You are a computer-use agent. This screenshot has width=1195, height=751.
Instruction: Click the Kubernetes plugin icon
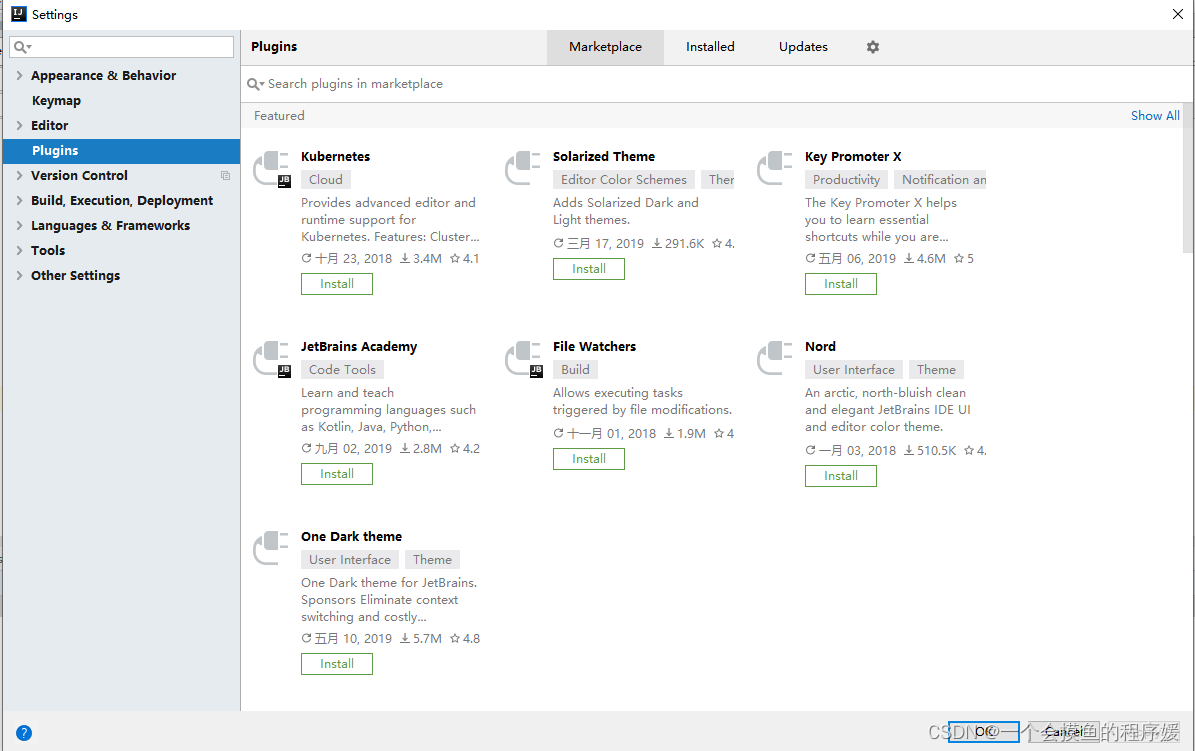[x=271, y=168]
